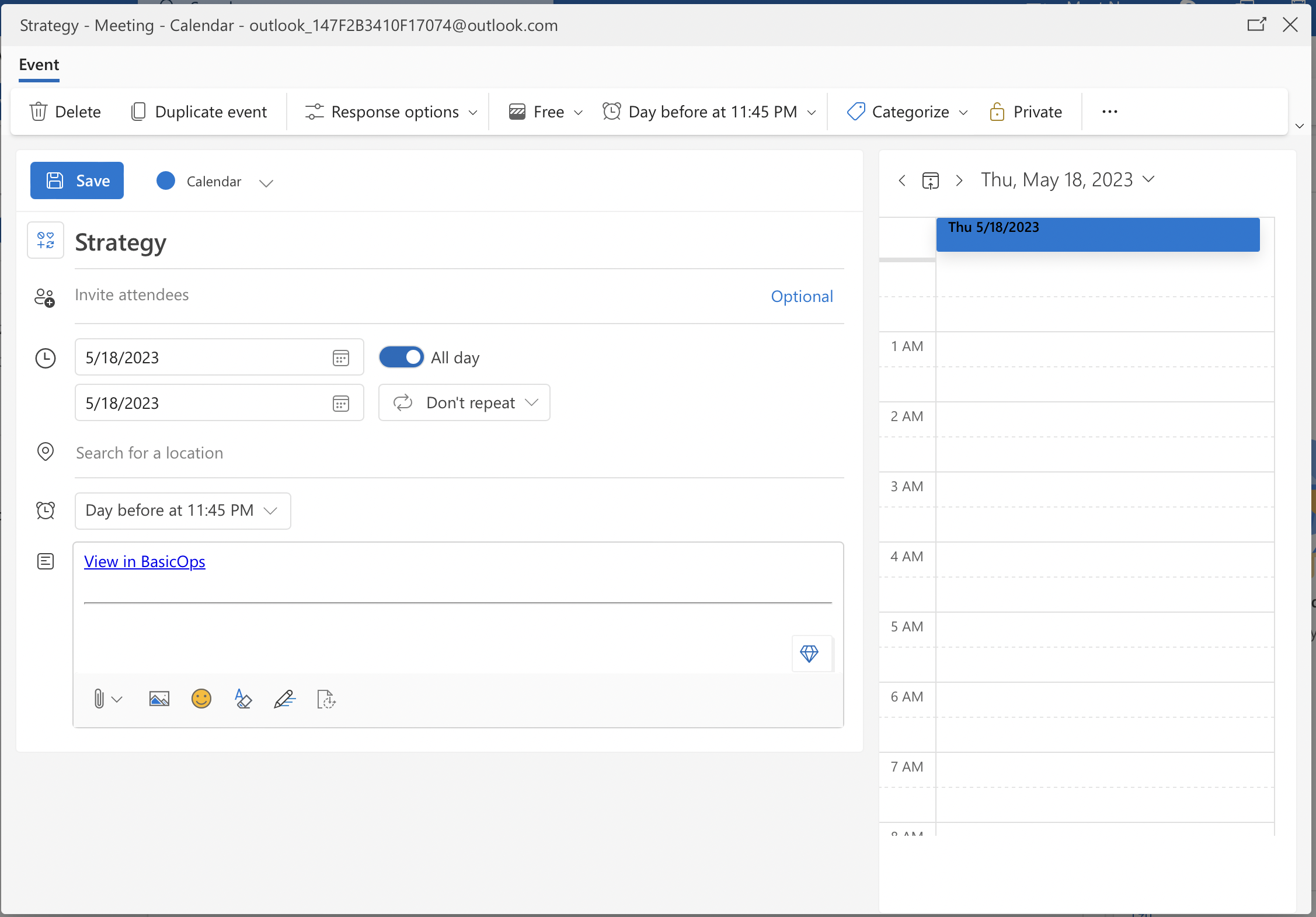The height and width of the screenshot is (917, 1316).
Task: Open the Don't repeat dropdown
Action: click(x=464, y=402)
